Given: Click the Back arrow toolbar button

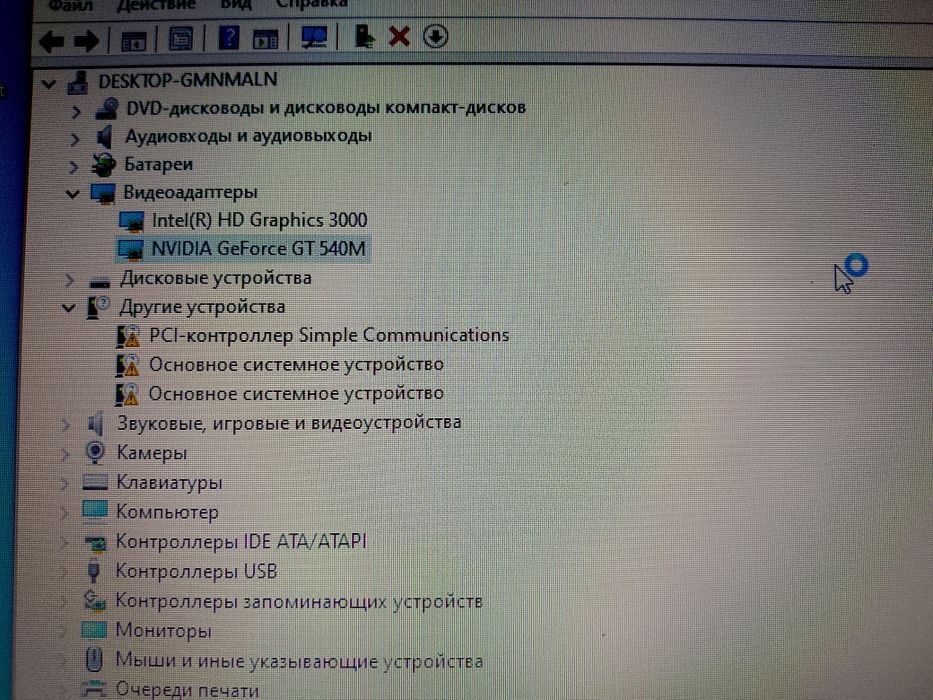Looking at the screenshot, I should tap(52, 41).
